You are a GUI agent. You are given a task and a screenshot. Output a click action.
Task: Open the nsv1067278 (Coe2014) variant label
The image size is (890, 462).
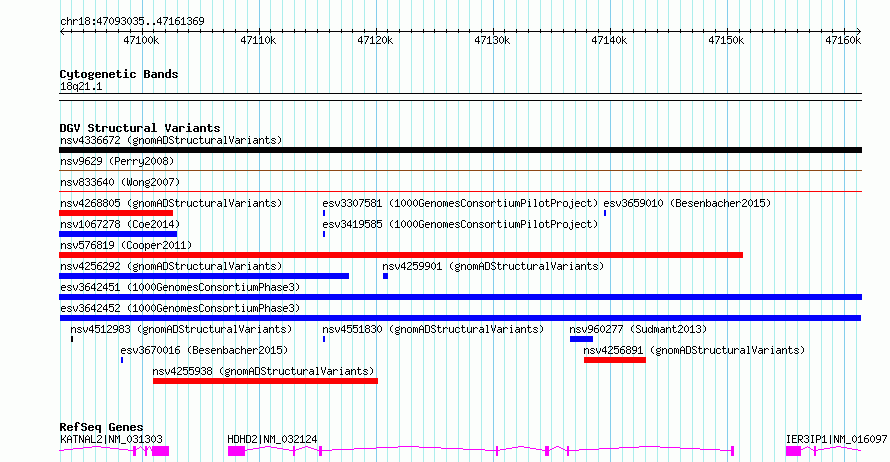(x=120, y=224)
